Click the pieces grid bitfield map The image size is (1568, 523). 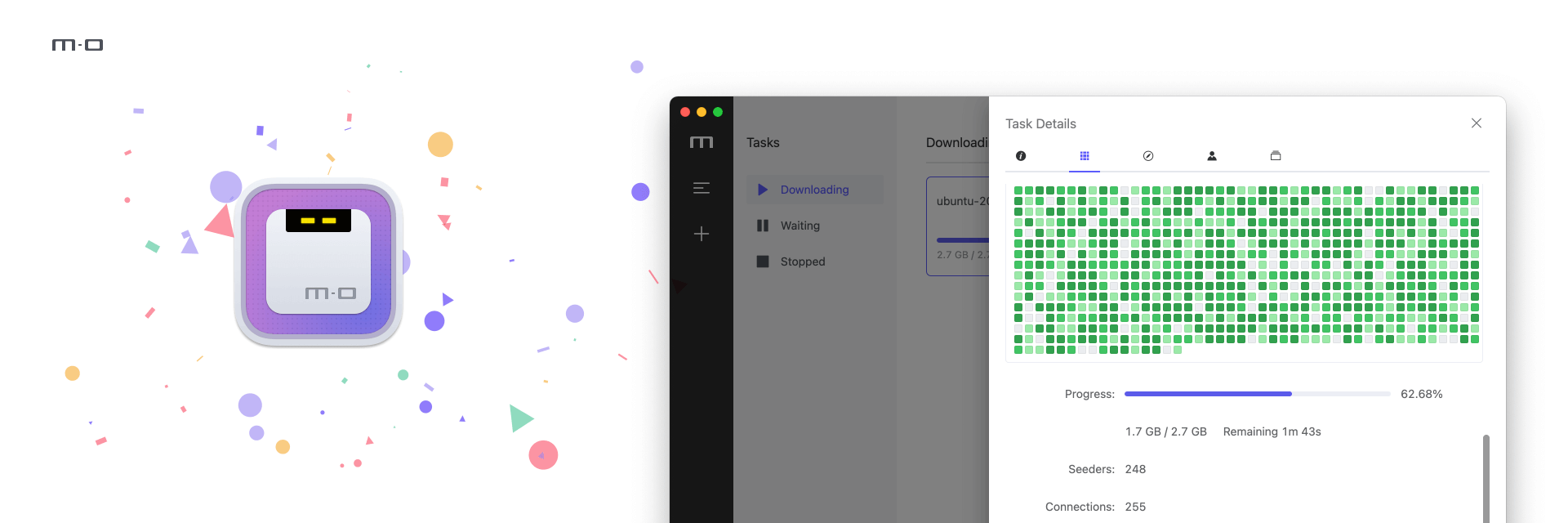[1246, 270]
